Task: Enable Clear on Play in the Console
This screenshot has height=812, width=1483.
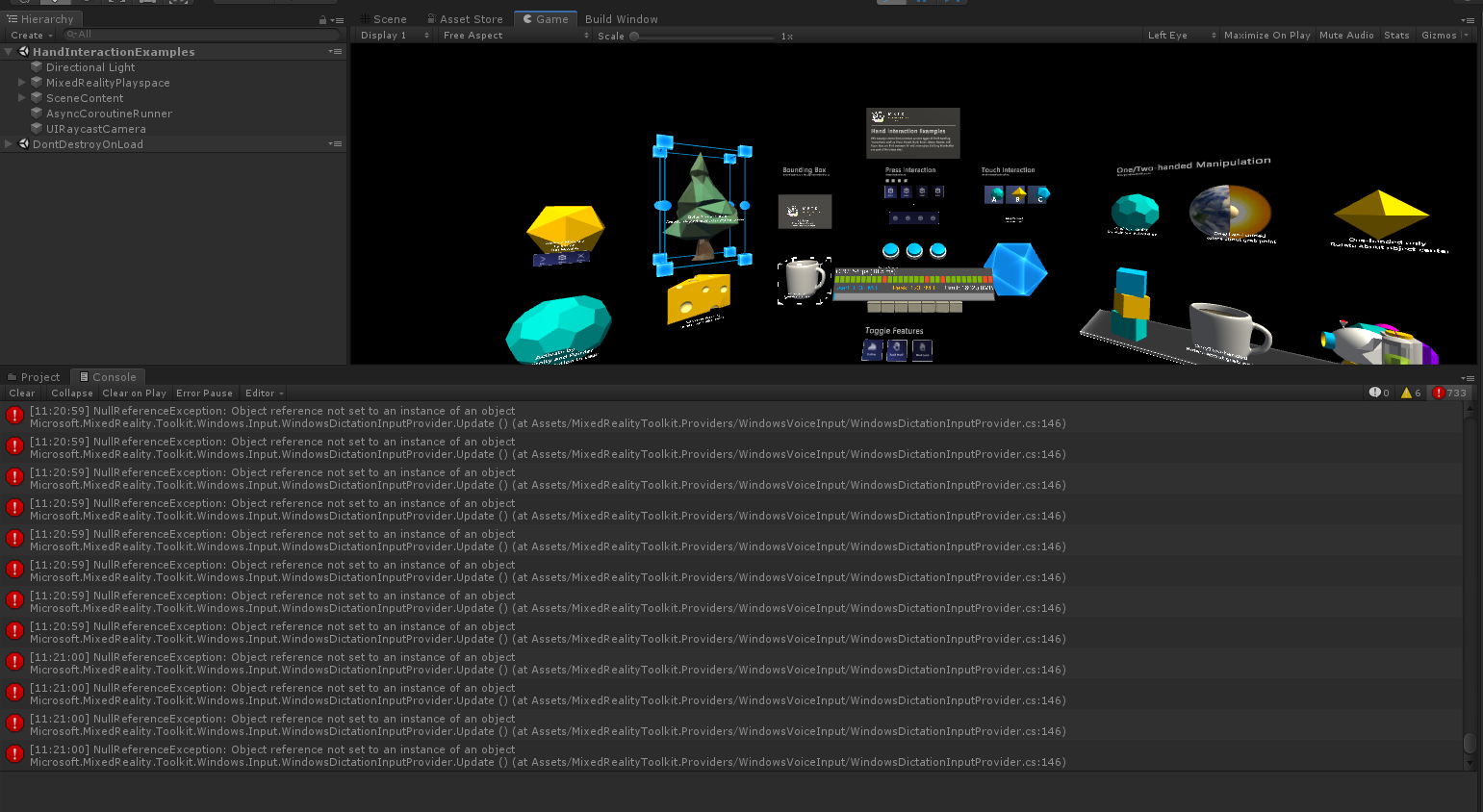Action: (x=134, y=393)
